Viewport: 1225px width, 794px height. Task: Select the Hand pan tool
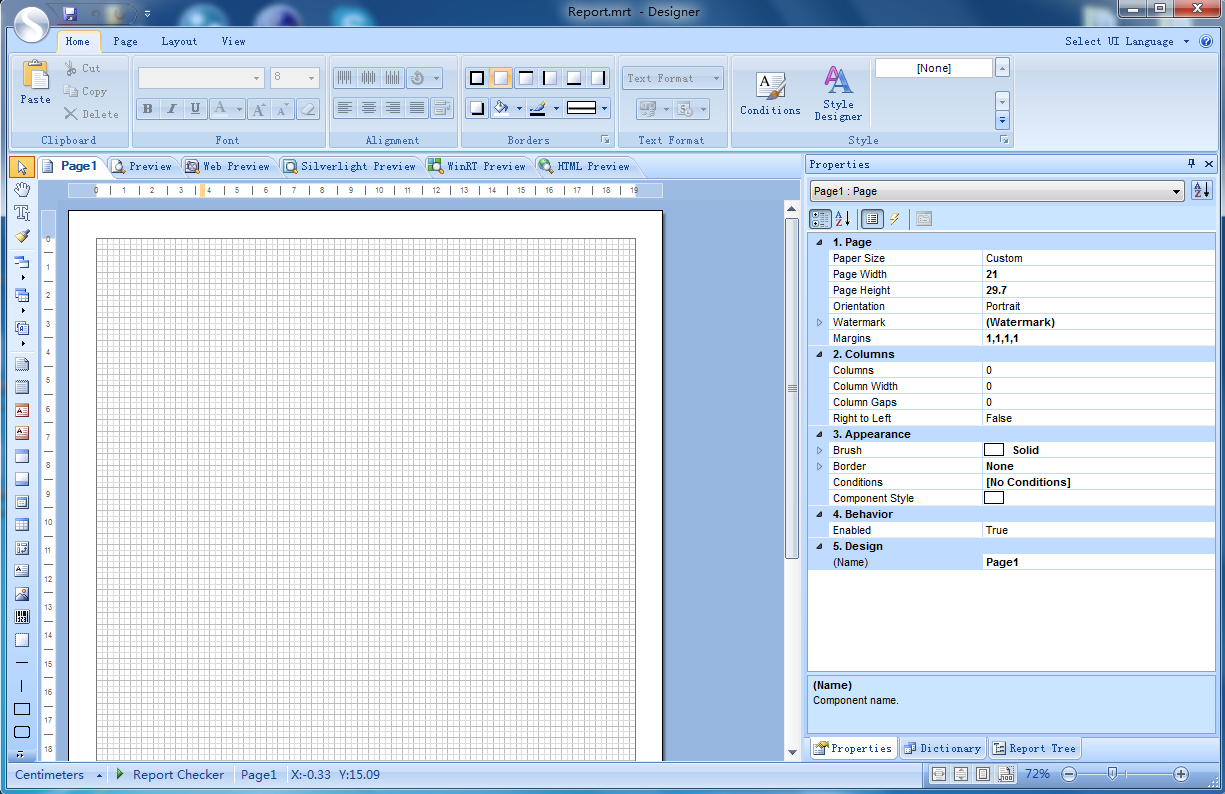pos(22,190)
